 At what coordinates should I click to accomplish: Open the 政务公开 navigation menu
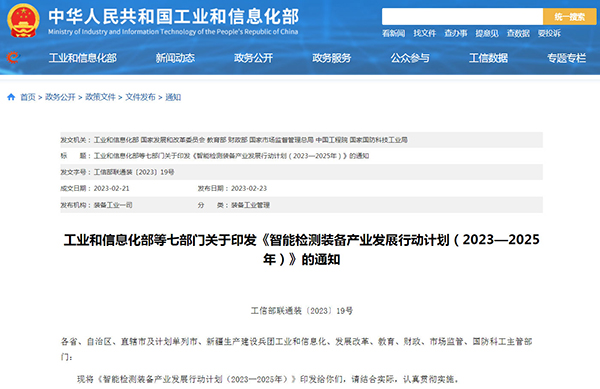coord(253,58)
